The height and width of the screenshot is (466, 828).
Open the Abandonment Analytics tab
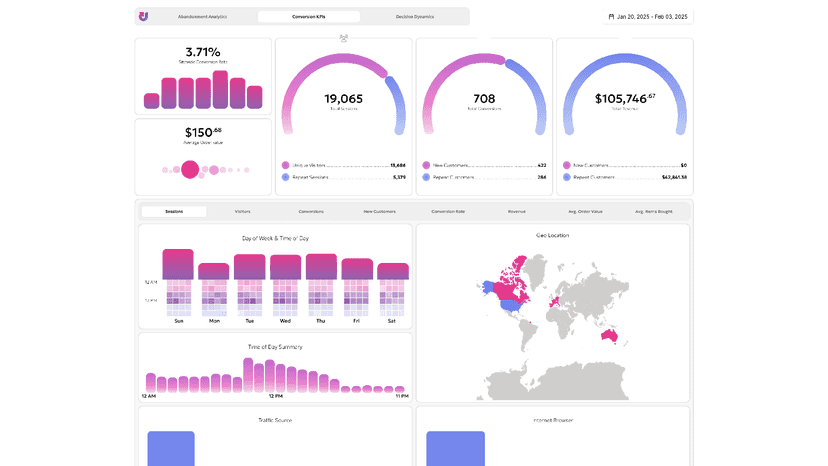[x=202, y=17]
